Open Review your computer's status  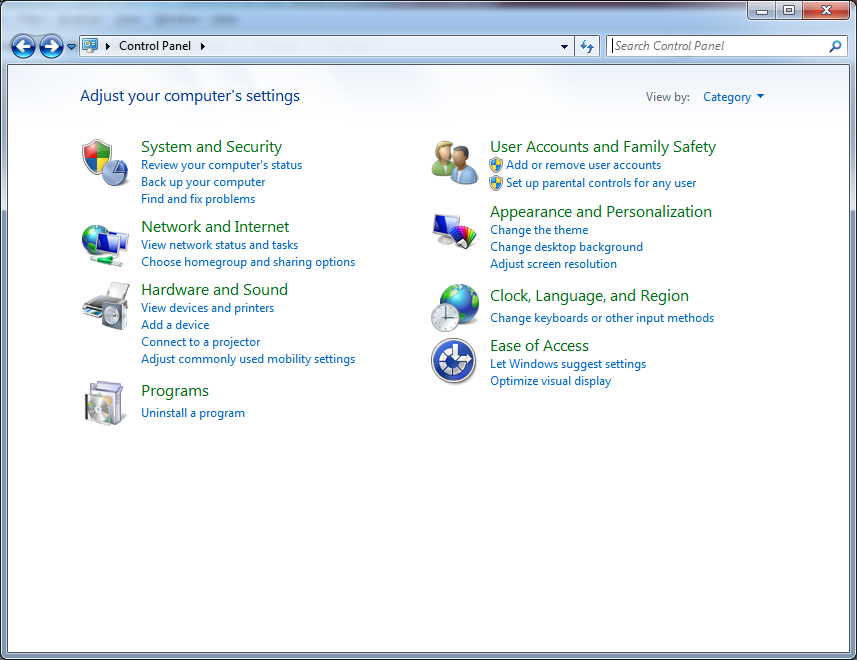[221, 165]
